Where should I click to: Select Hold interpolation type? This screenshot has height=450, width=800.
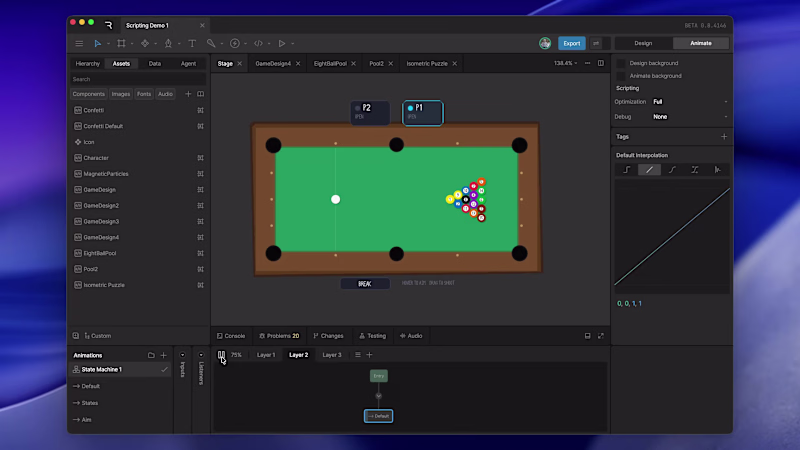627,169
